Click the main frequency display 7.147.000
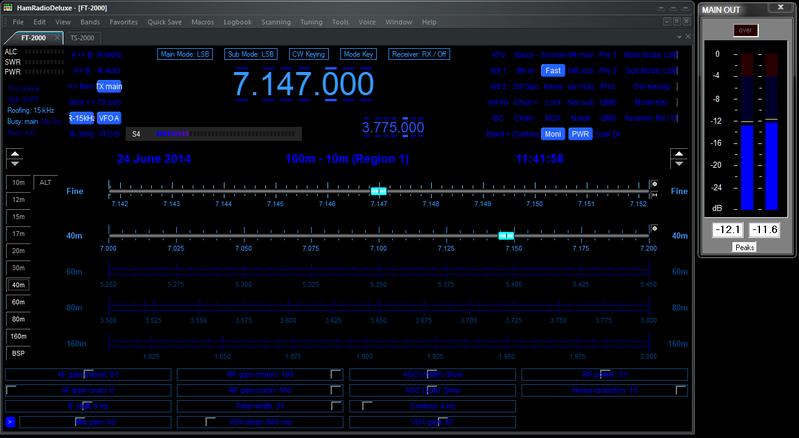Screen dimensions: 799x438 [x=304, y=84]
